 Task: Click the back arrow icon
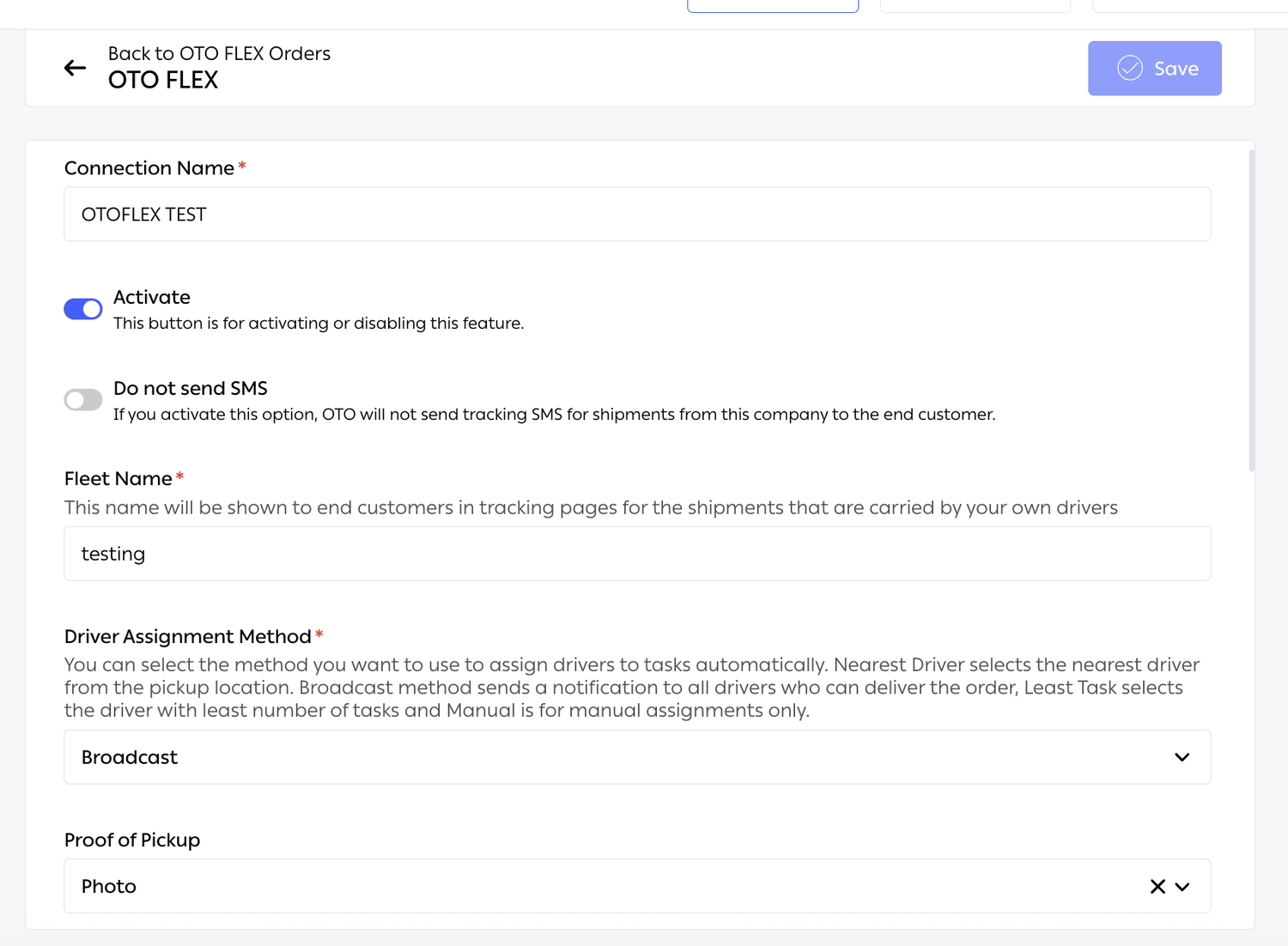[76, 68]
